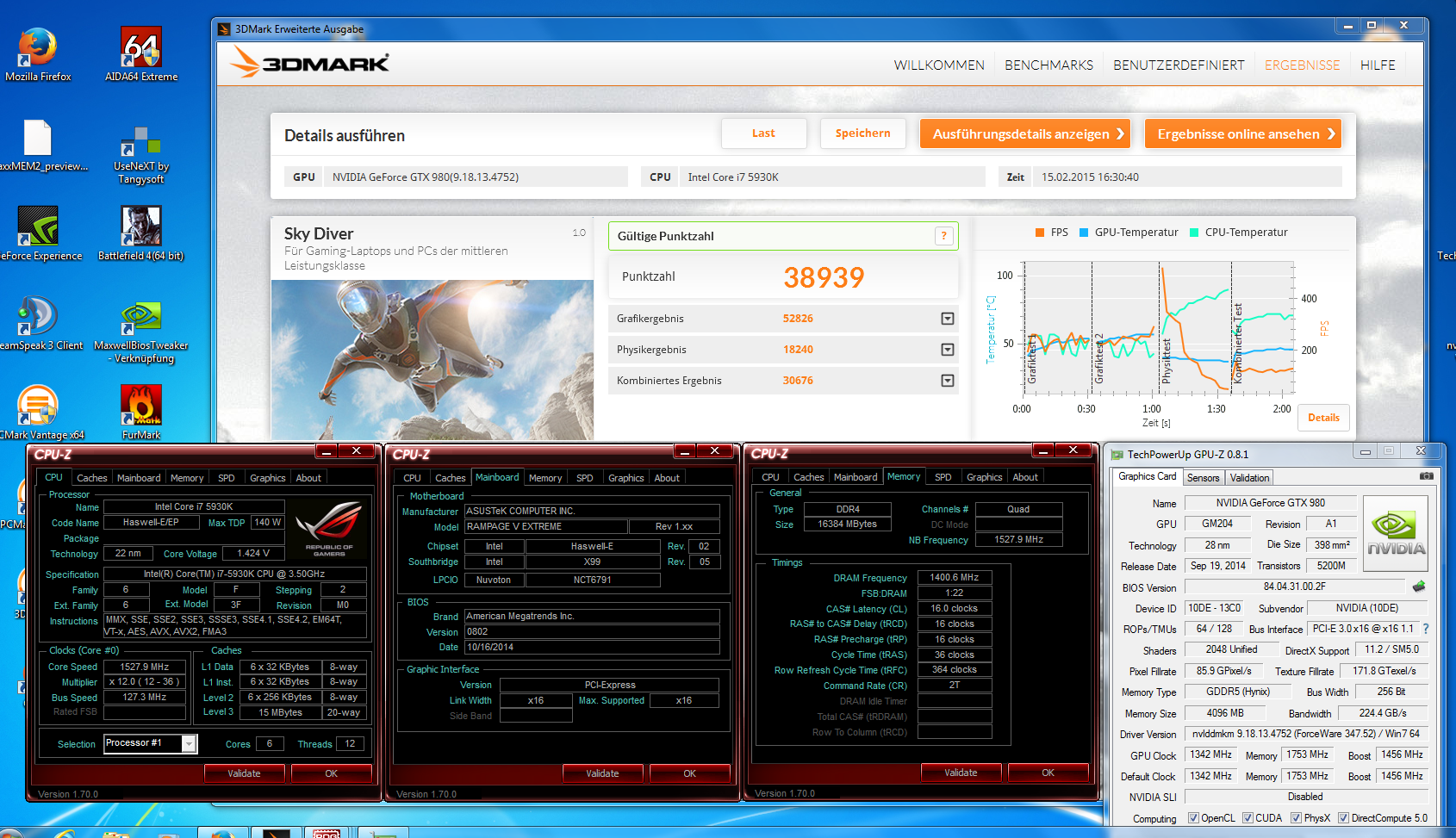The width and height of the screenshot is (1456, 838).
Task: Click the GPU name field in GPU-Z
Action: pyautogui.click(x=1270, y=503)
